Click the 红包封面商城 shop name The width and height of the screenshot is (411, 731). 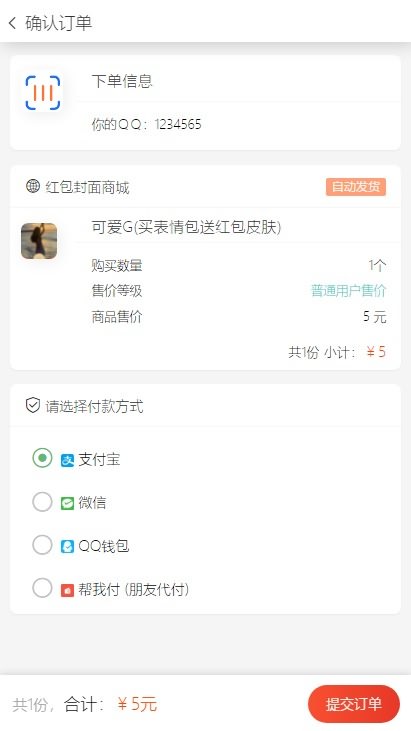tap(87, 187)
